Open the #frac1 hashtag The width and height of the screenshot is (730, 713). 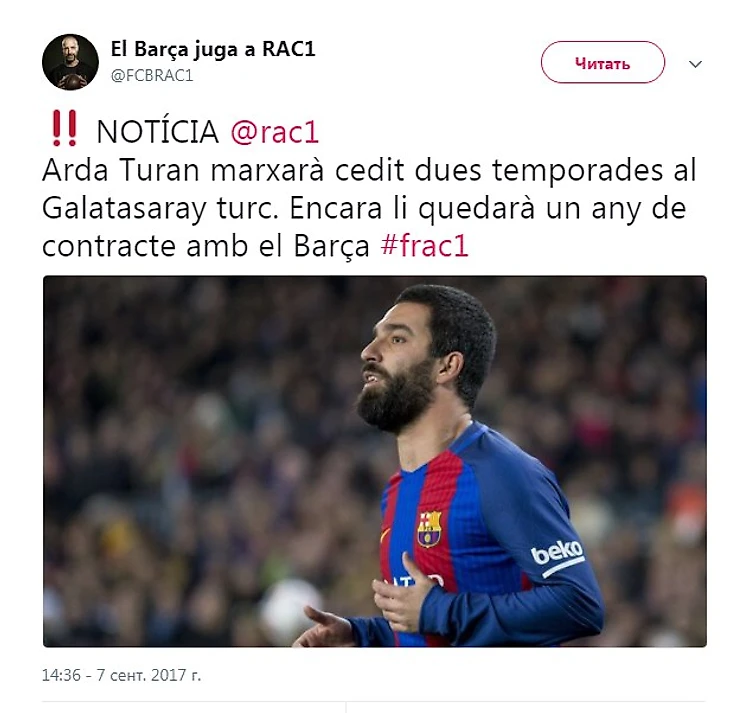424,245
